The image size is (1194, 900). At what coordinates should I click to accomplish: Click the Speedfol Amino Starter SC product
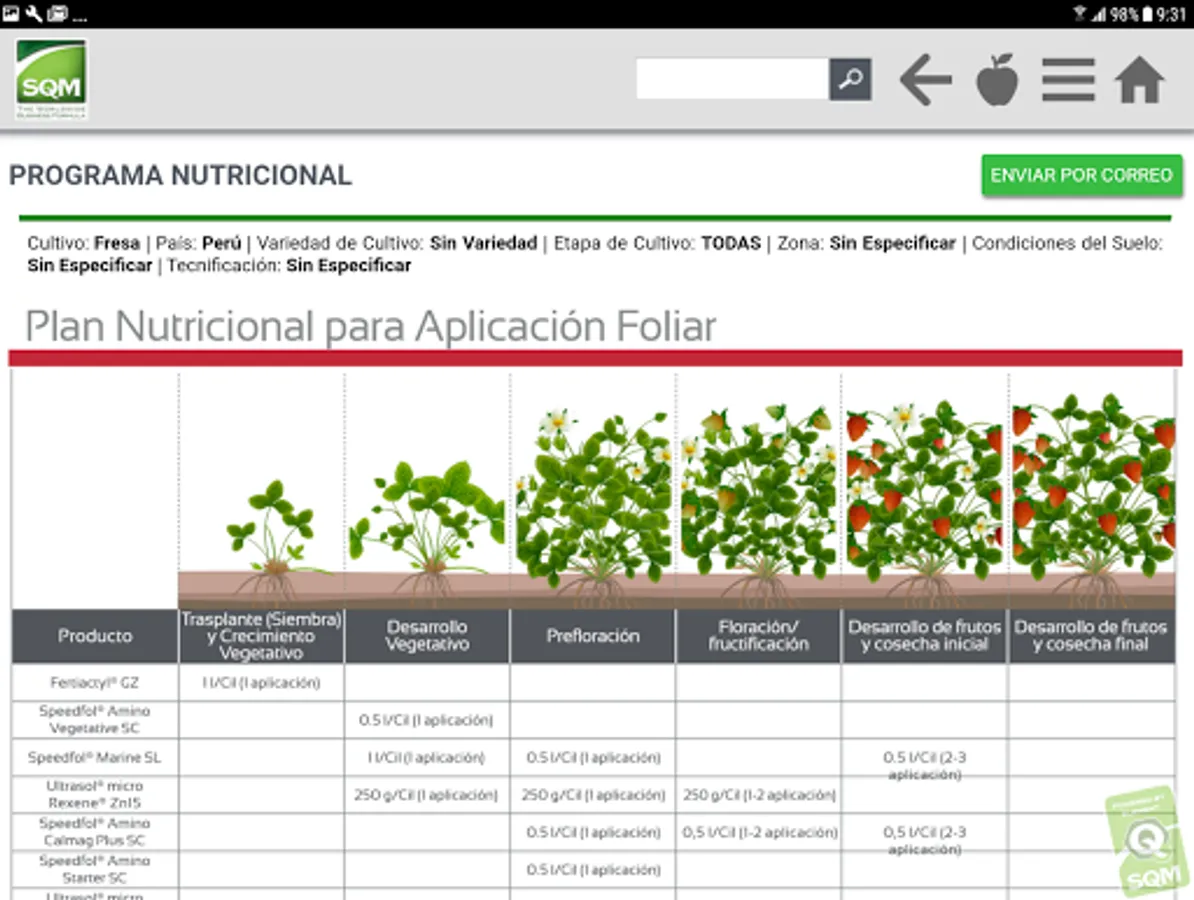click(94, 869)
